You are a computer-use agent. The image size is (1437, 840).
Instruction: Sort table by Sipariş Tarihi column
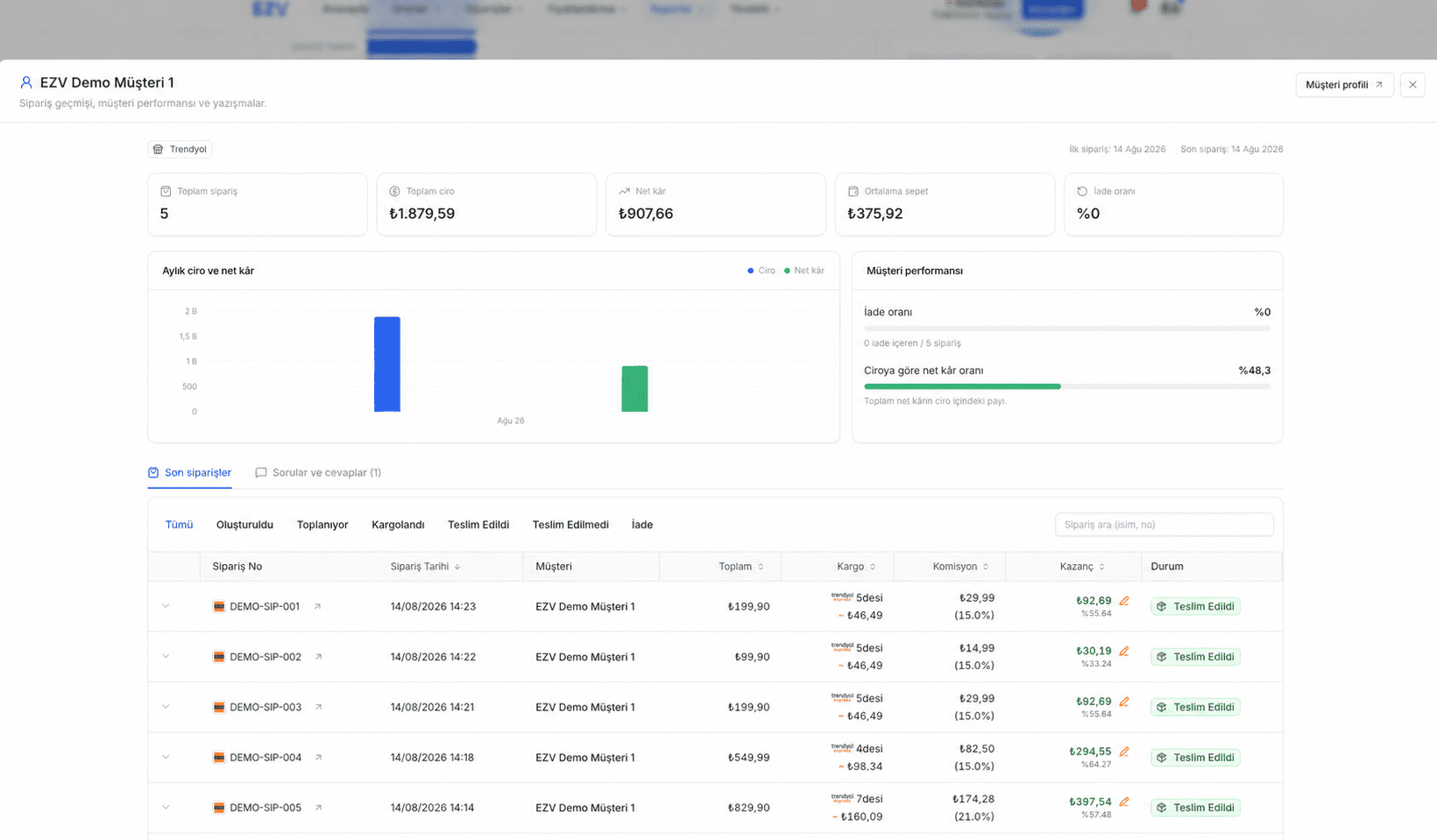pos(426,567)
